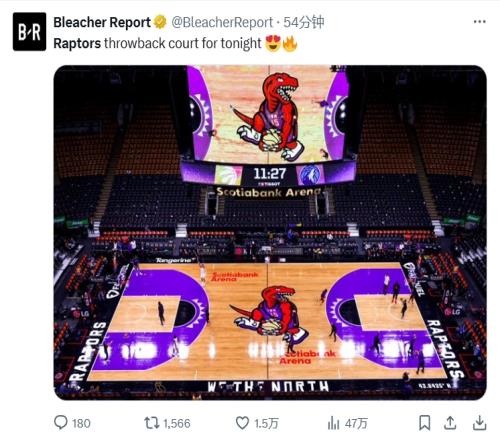The image size is (500, 440).
Task: Like the tweet with heart icon
Action: click(x=242, y=423)
